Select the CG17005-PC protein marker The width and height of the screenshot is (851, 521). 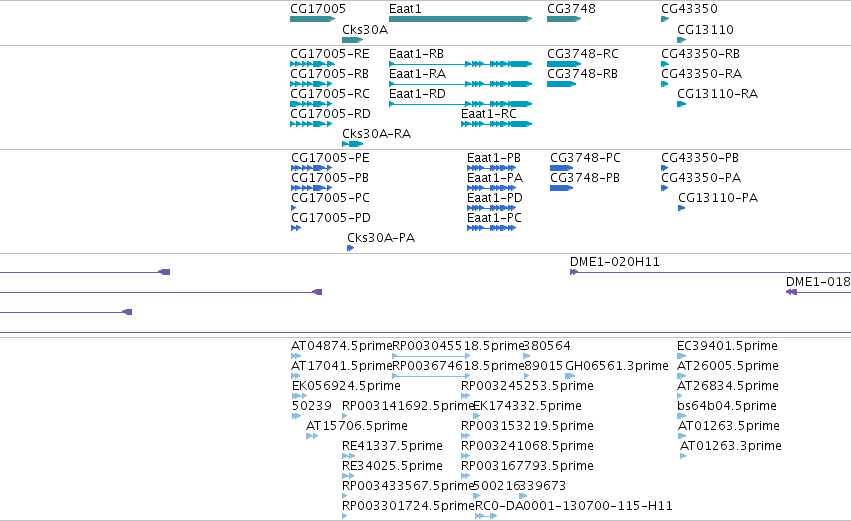coord(294,208)
